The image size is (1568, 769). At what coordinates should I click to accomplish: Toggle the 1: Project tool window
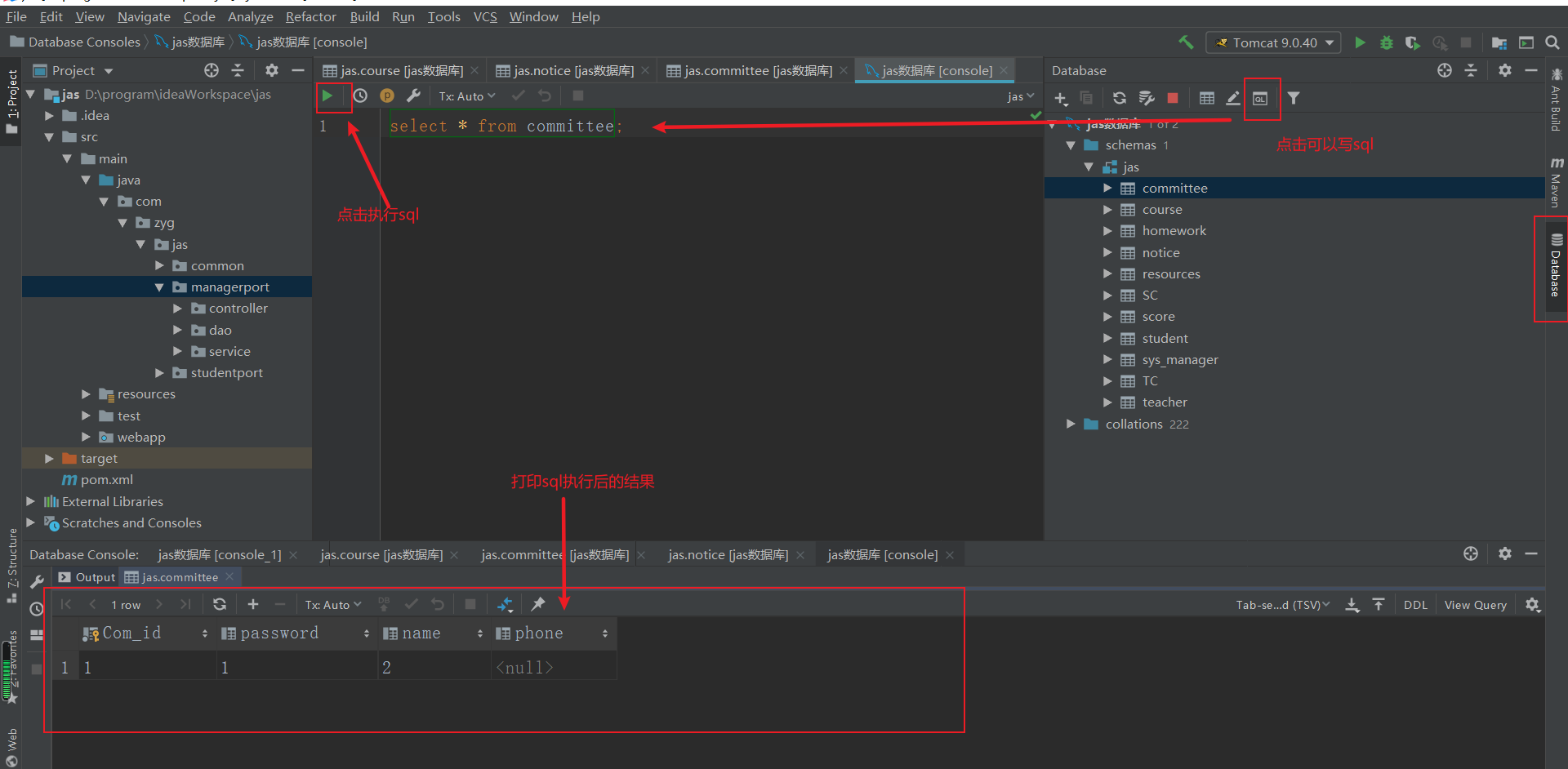(x=11, y=102)
